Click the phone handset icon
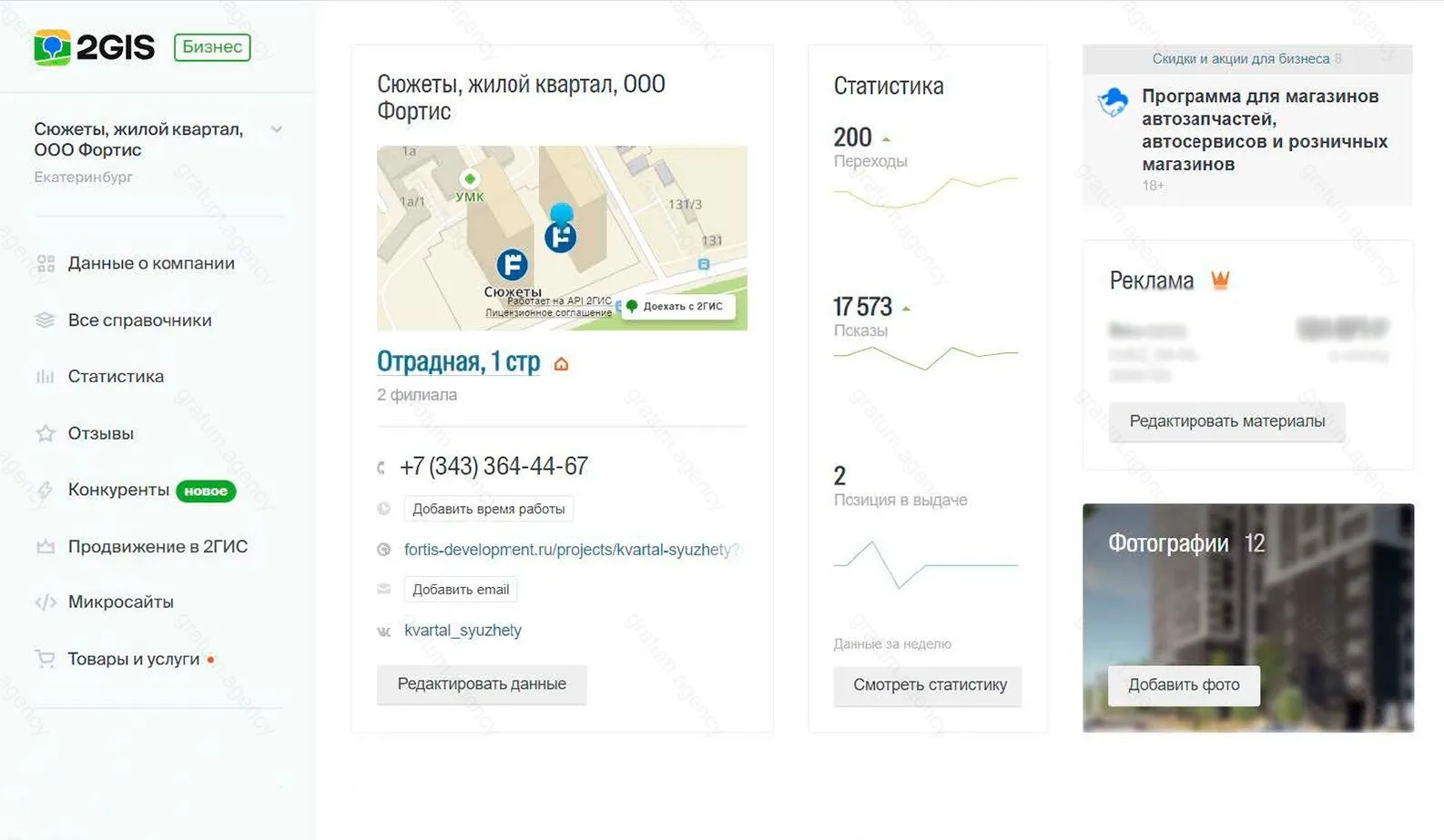Screen dimensions: 1444x840 pos(381,468)
